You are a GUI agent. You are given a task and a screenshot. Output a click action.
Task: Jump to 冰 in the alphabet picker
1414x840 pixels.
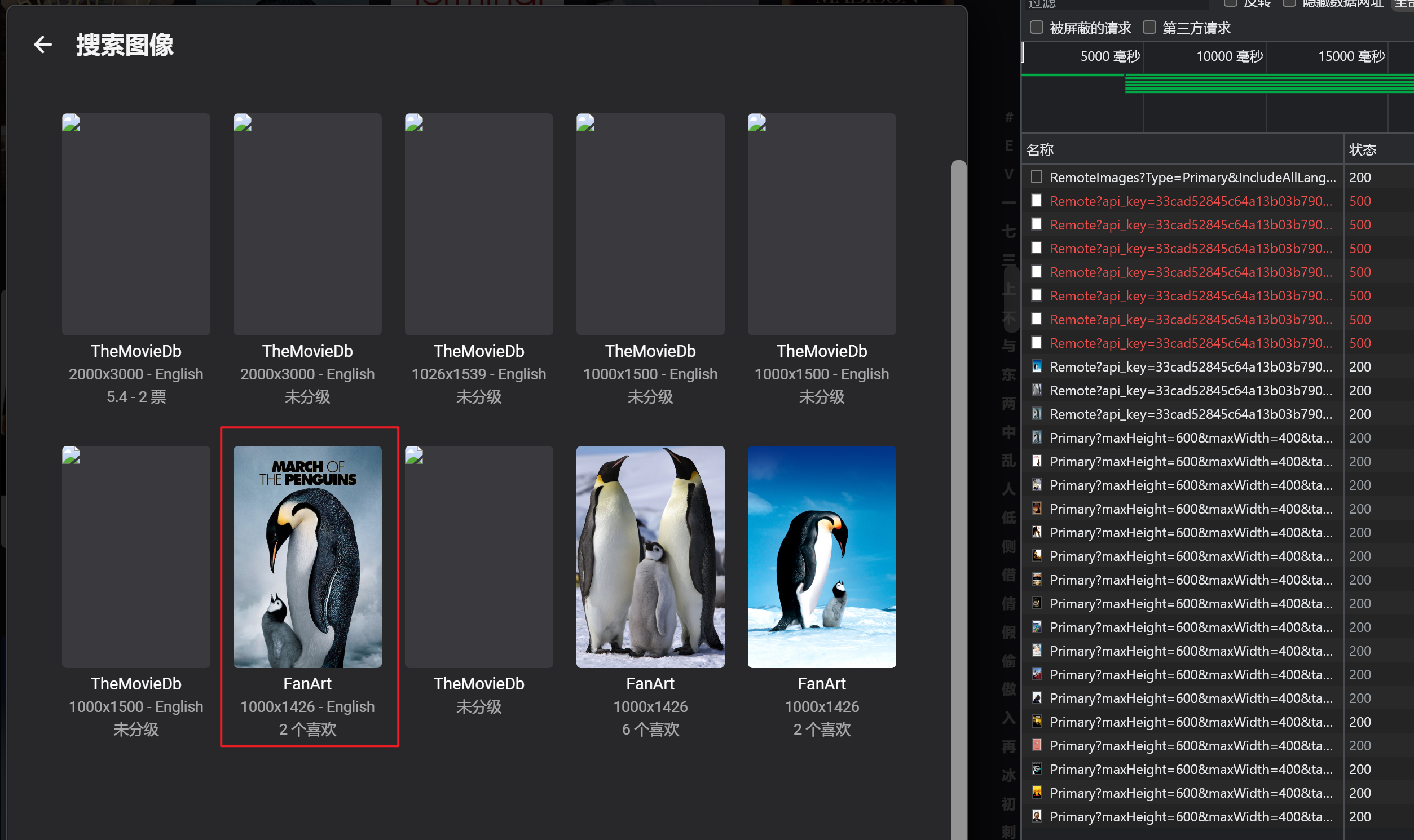[x=1009, y=776]
